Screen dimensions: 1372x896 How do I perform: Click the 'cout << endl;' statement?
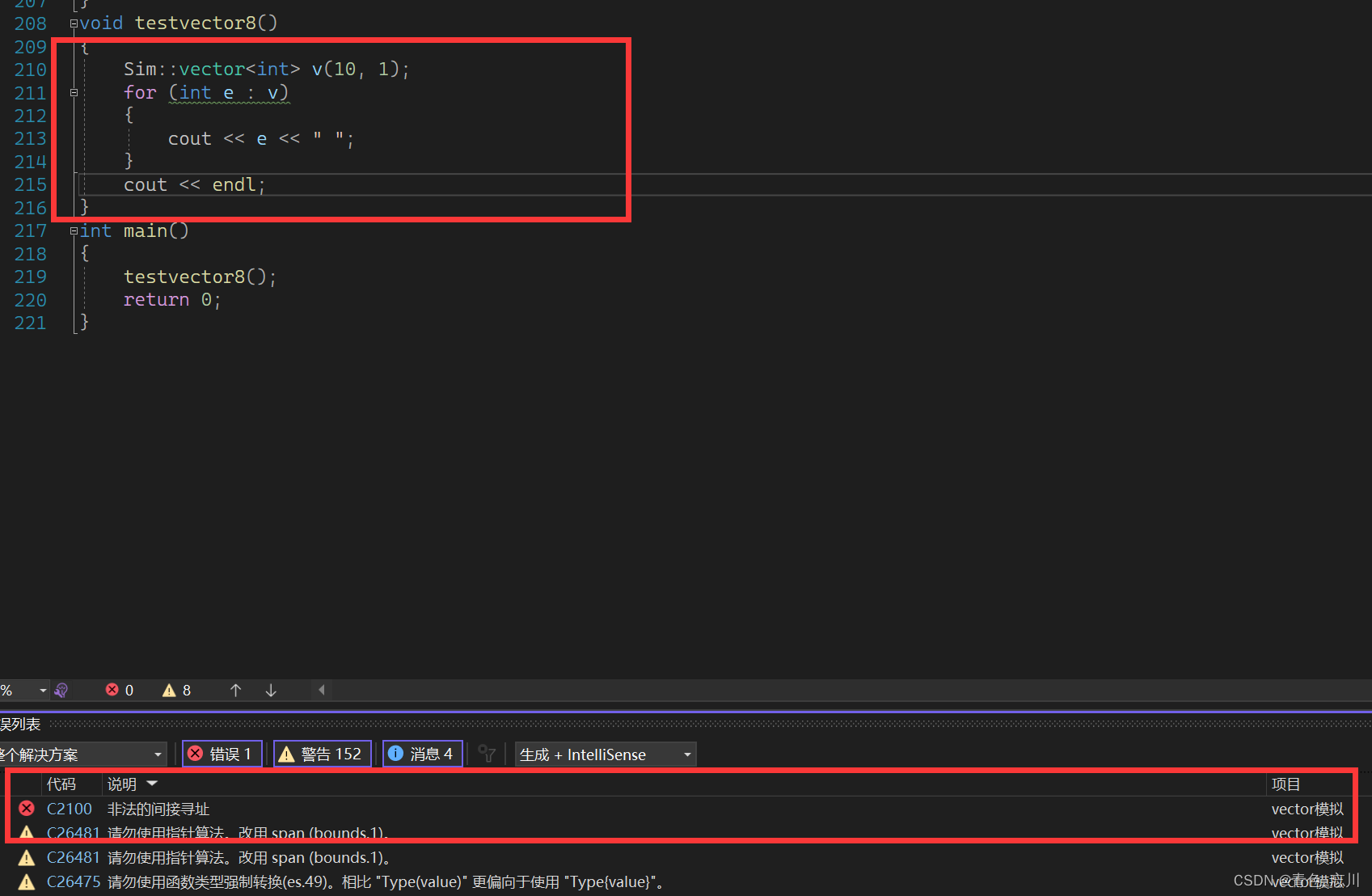click(195, 185)
